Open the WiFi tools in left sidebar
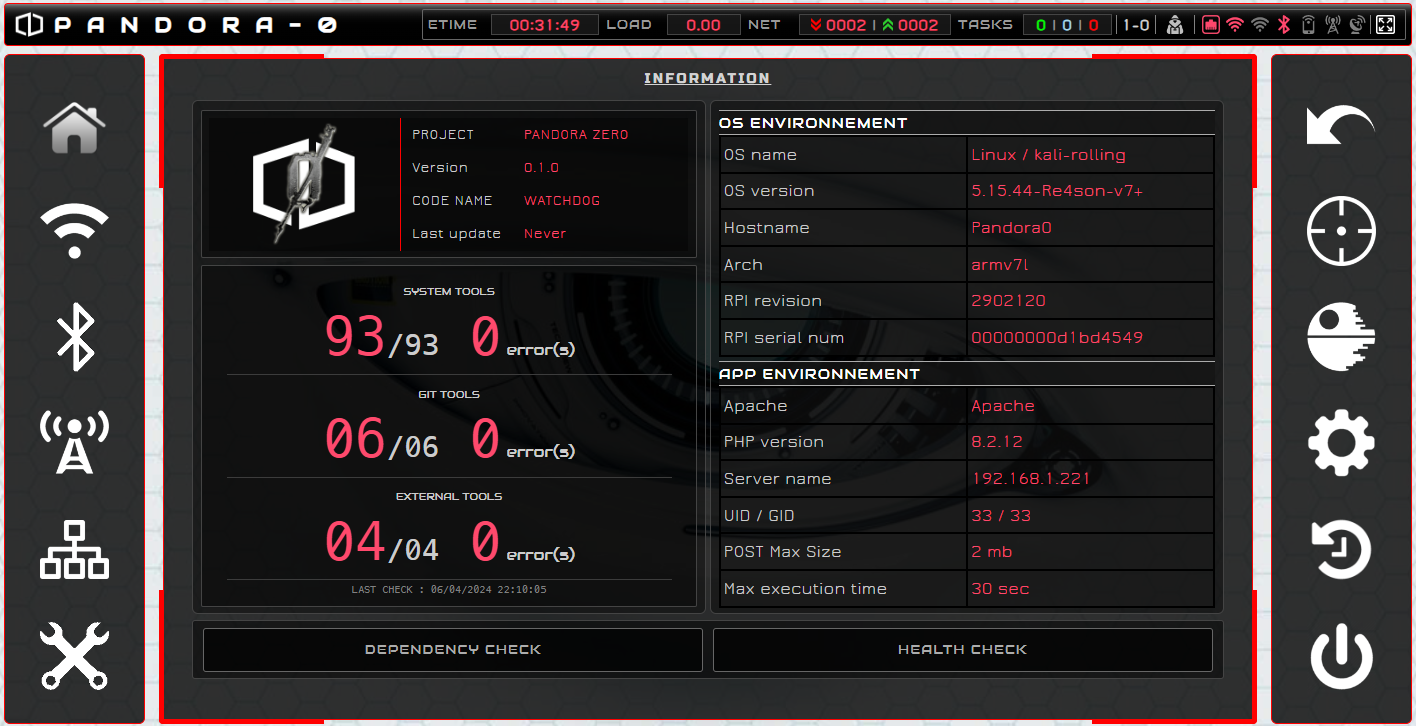 pos(74,231)
